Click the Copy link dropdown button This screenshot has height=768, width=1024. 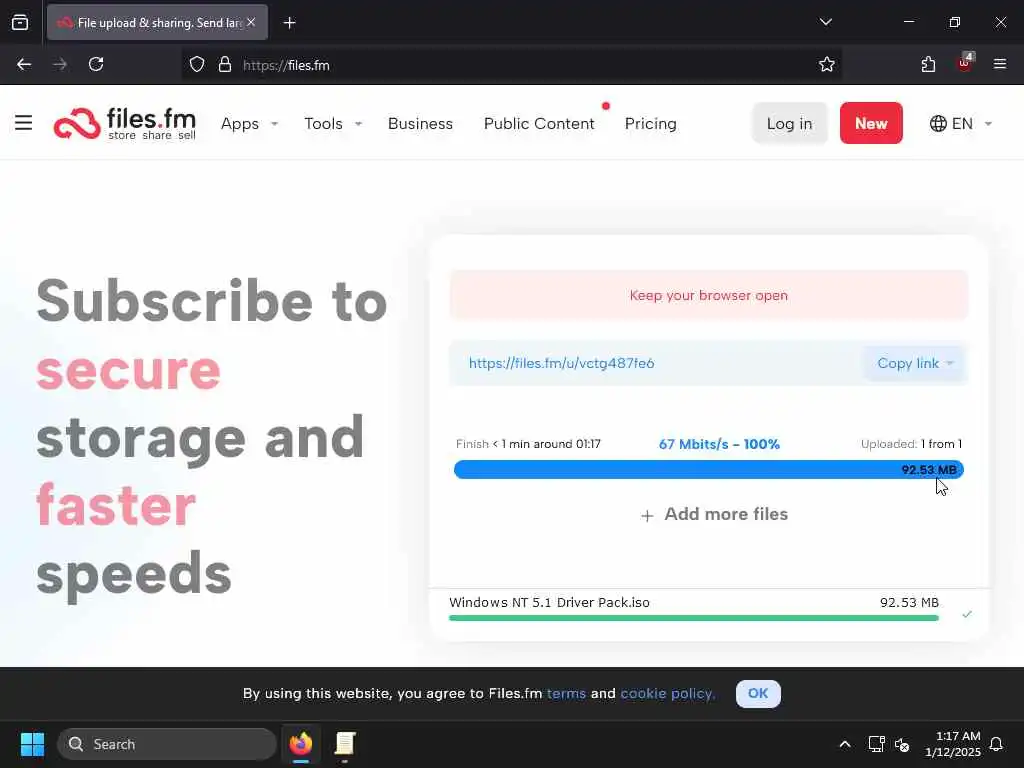[x=915, y=363]
